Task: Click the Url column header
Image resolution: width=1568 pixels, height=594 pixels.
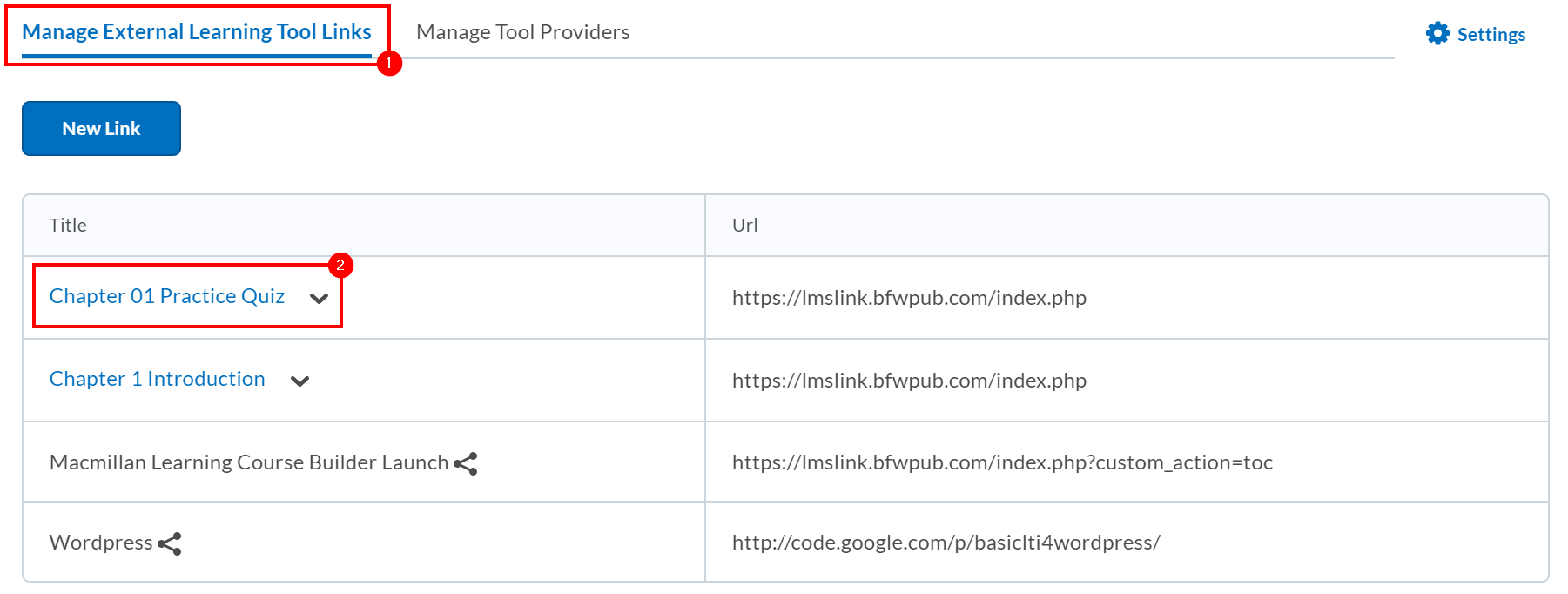Action: [x=744, y=226]
